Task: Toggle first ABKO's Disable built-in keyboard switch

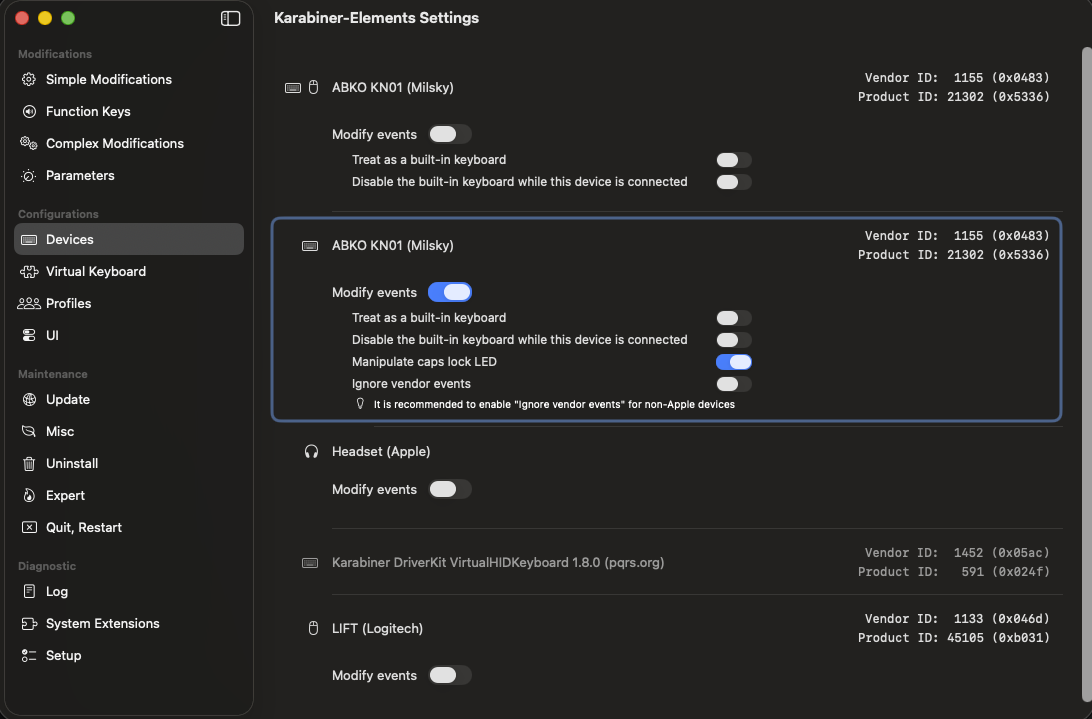Action: click(x=734, y=183)
